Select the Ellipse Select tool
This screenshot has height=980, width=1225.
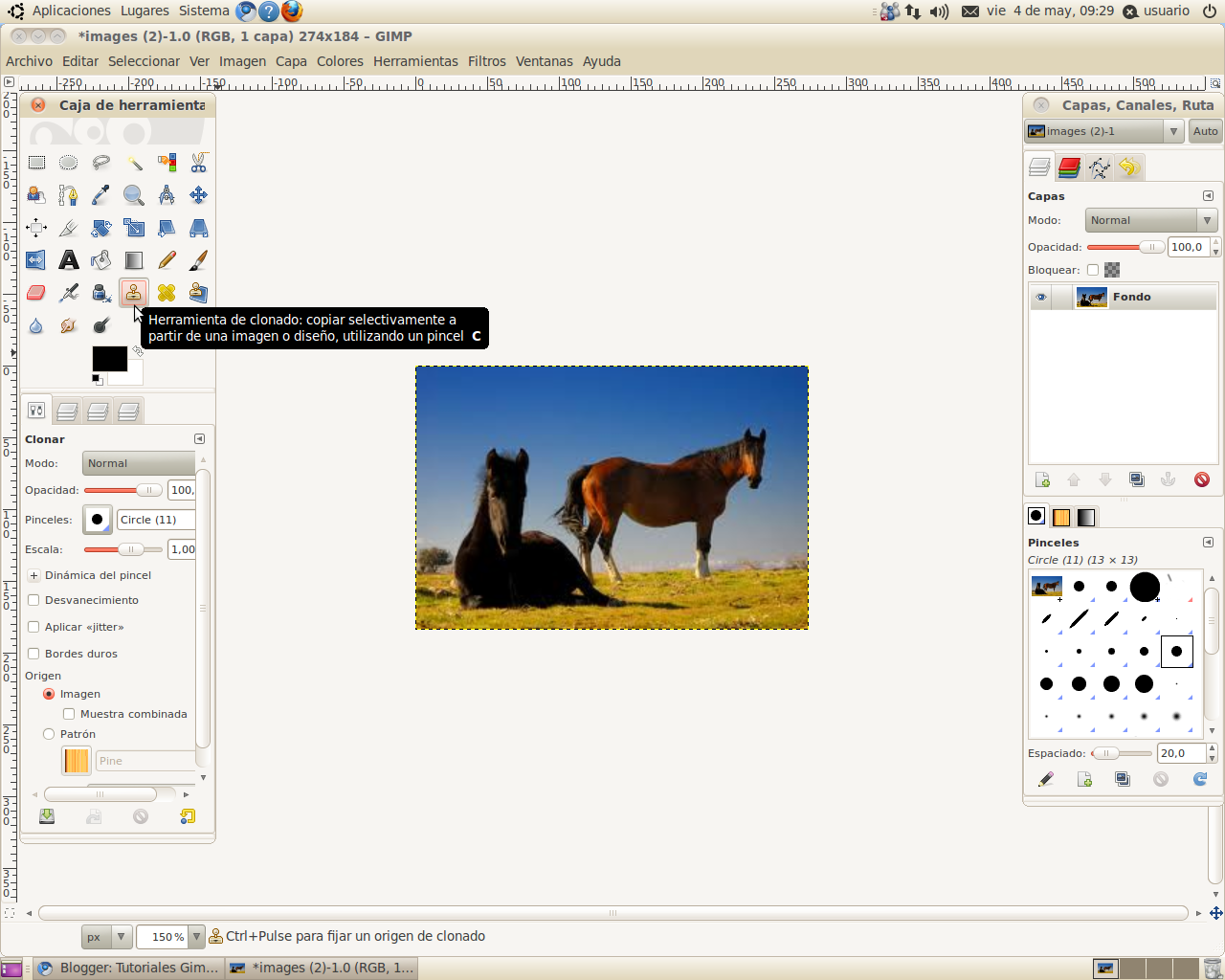click(x=69, y=163)
